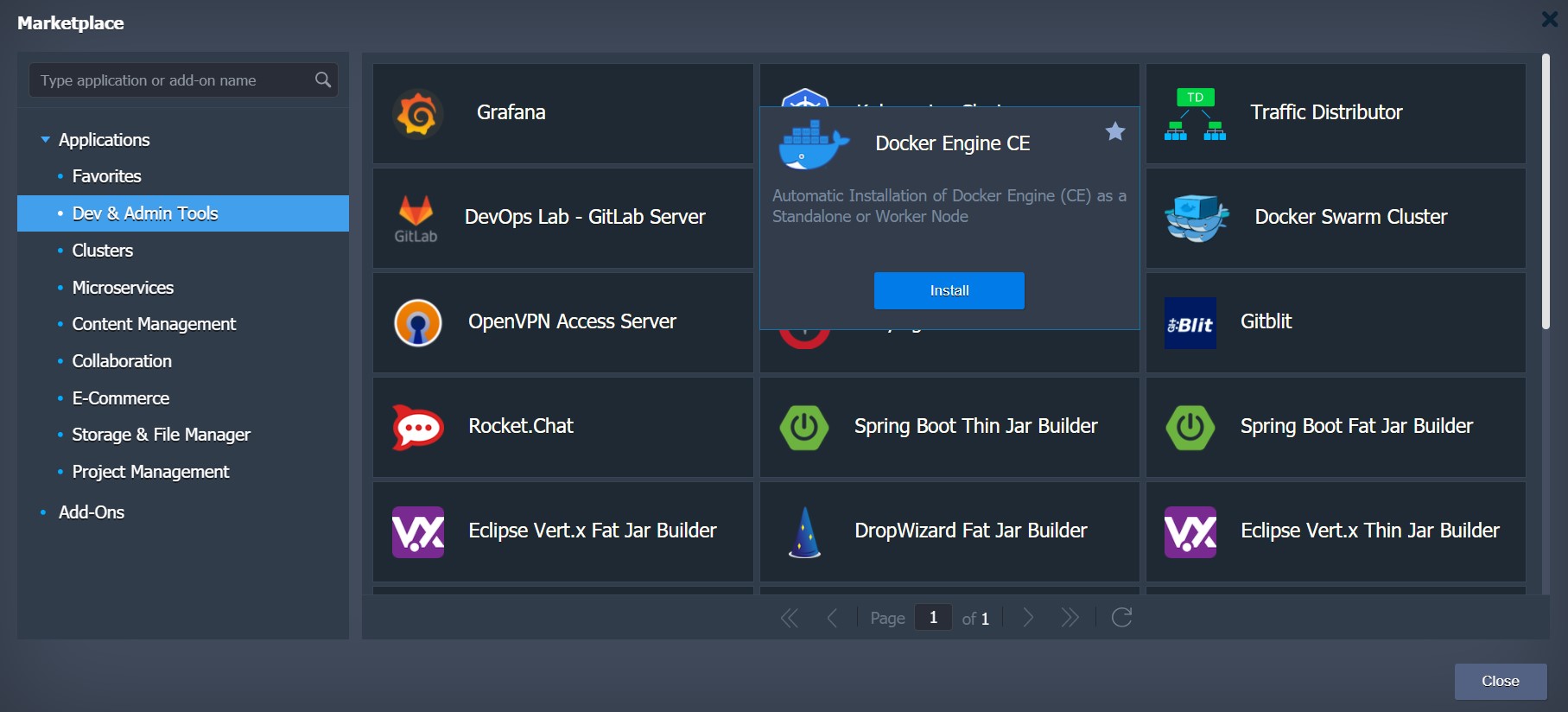Click the Rocket.Chat speech bubble icon
The width and height of the screenshot is (1568, 712).
tap(418, 427)
